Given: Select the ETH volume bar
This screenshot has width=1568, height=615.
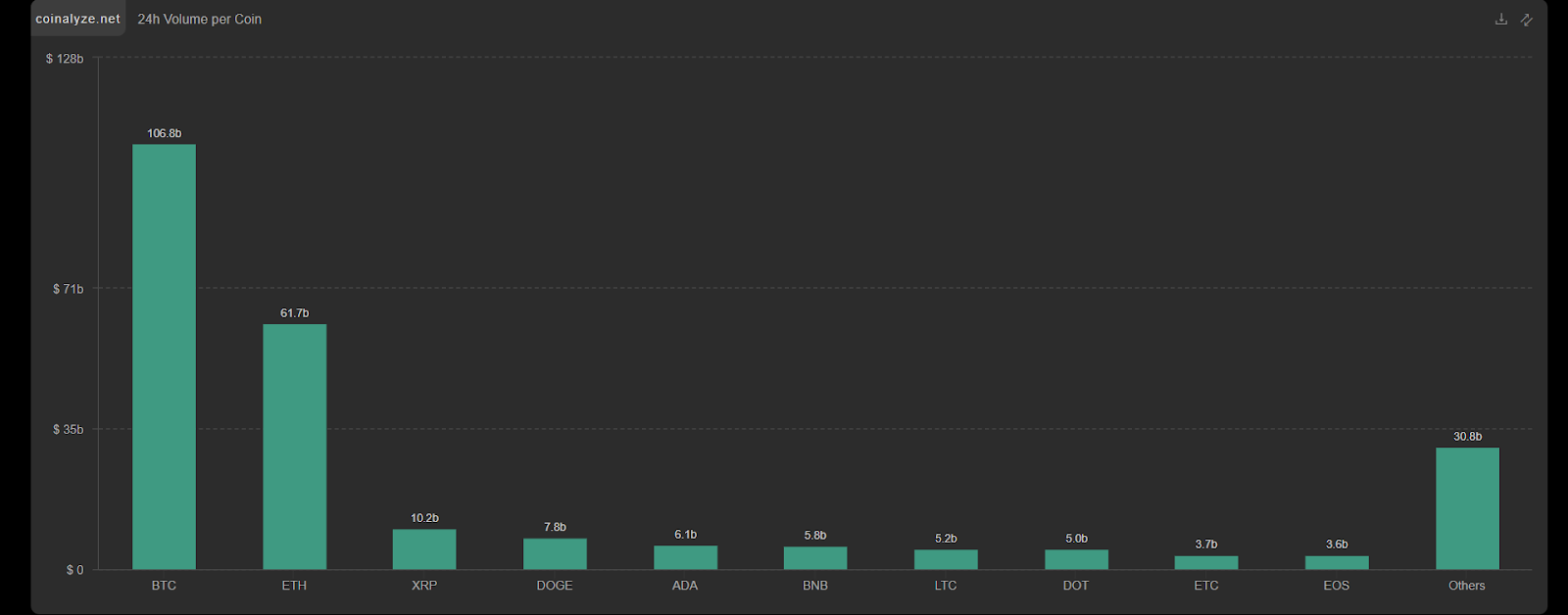Looking at the screenshot, I should pyautogui.click(x=294, y=447).
